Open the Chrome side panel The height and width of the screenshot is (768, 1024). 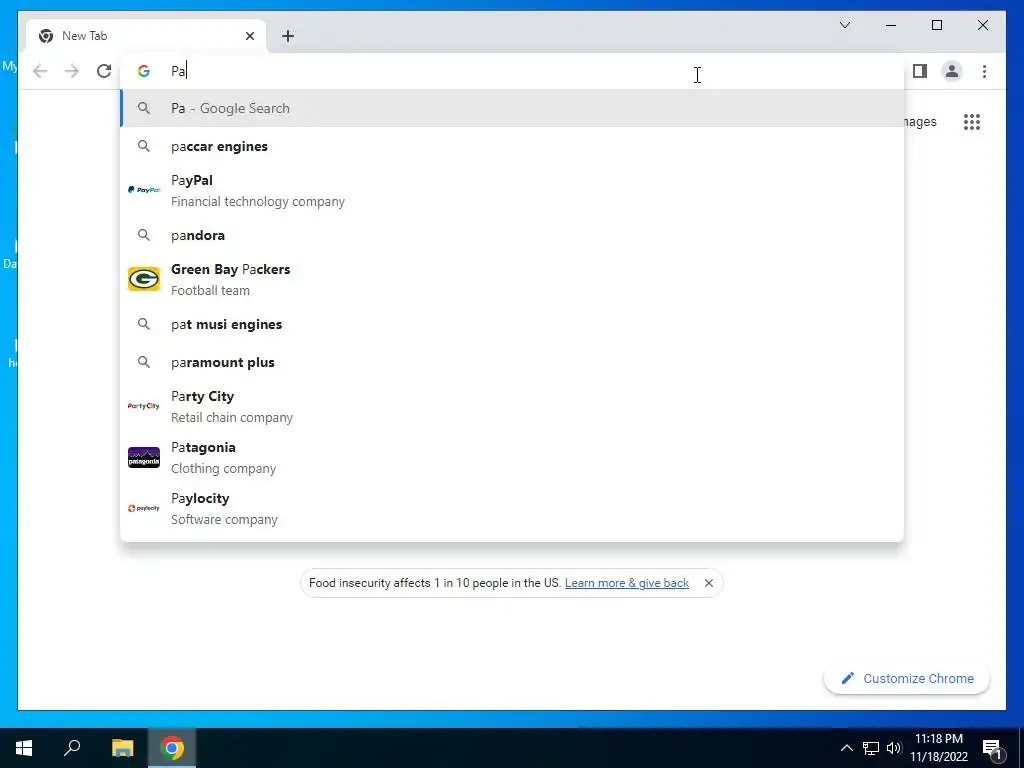tap(920, 71)
